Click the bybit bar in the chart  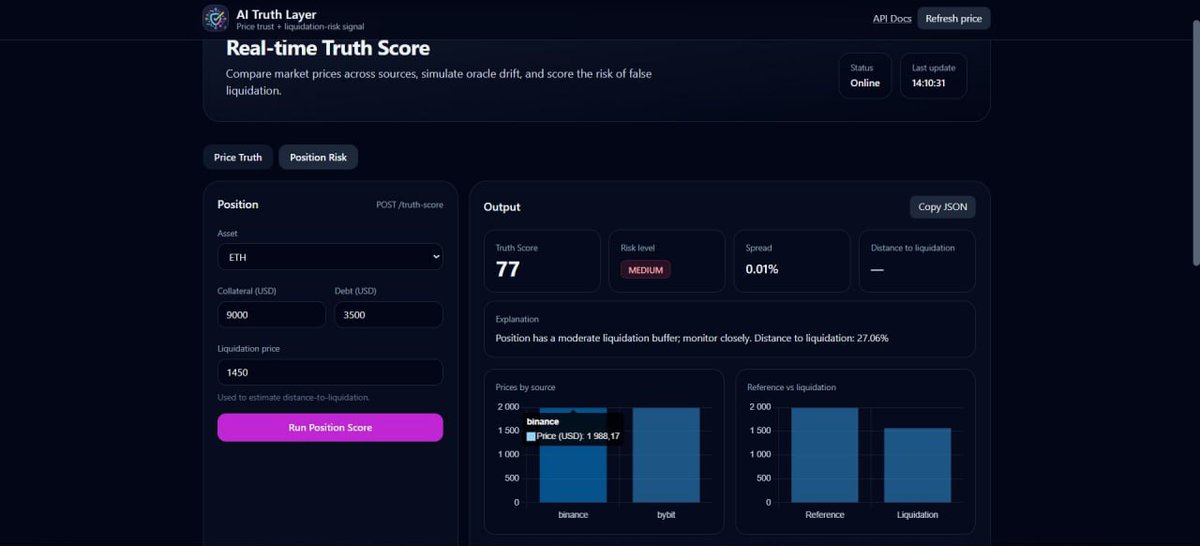[x=666, y=455]
